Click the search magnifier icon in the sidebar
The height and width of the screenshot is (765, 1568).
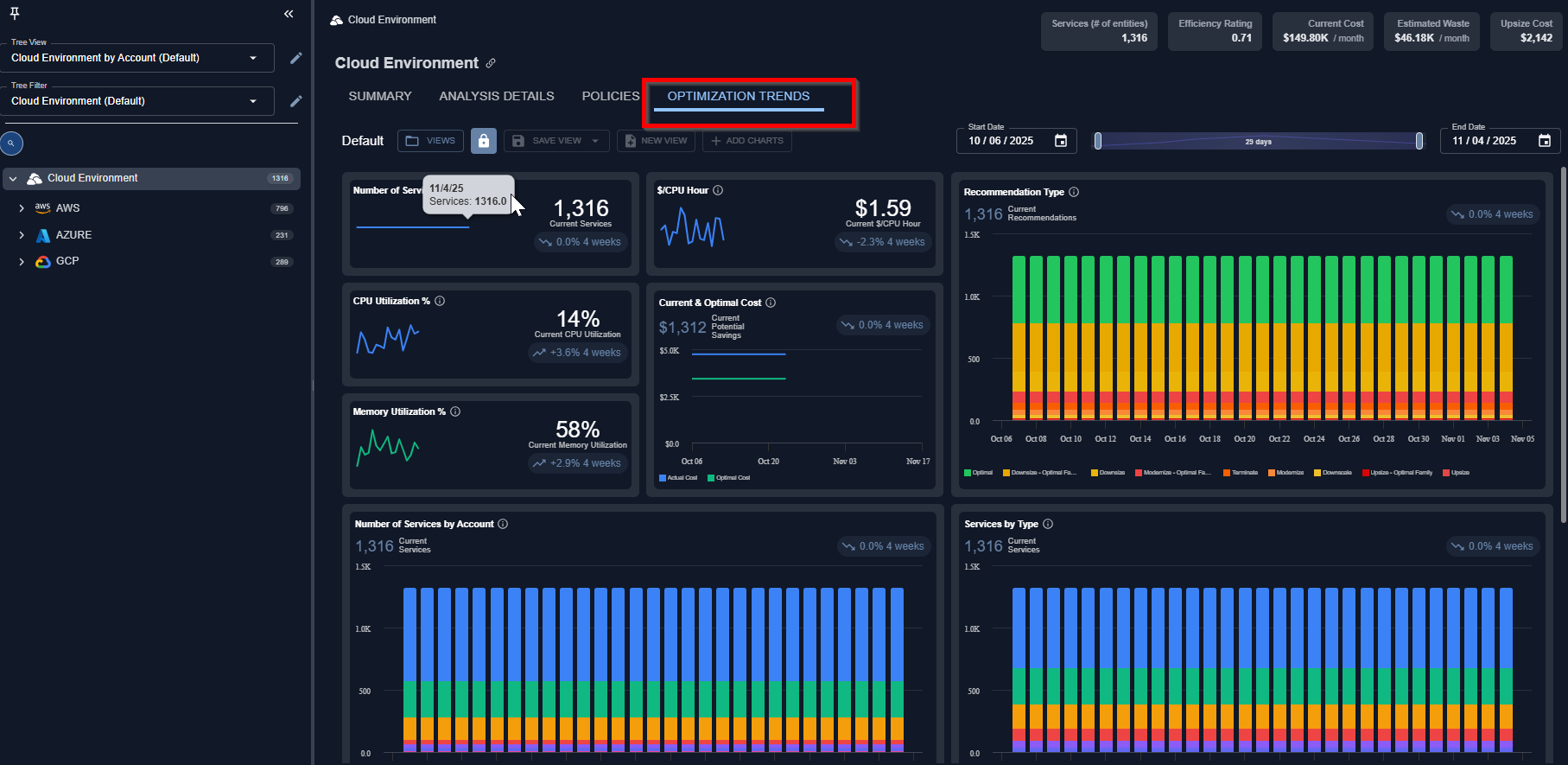coord(11,143)
